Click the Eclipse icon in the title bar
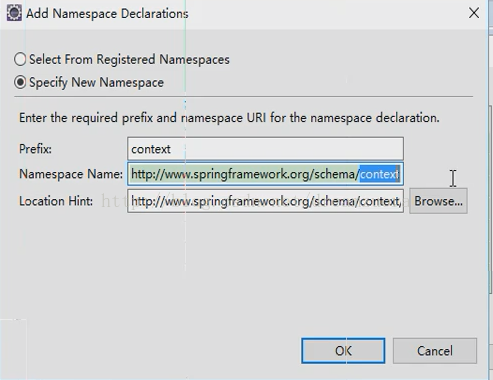Image resolution: width=493 pixels, height=380 pixels. [x=14, y=14]
